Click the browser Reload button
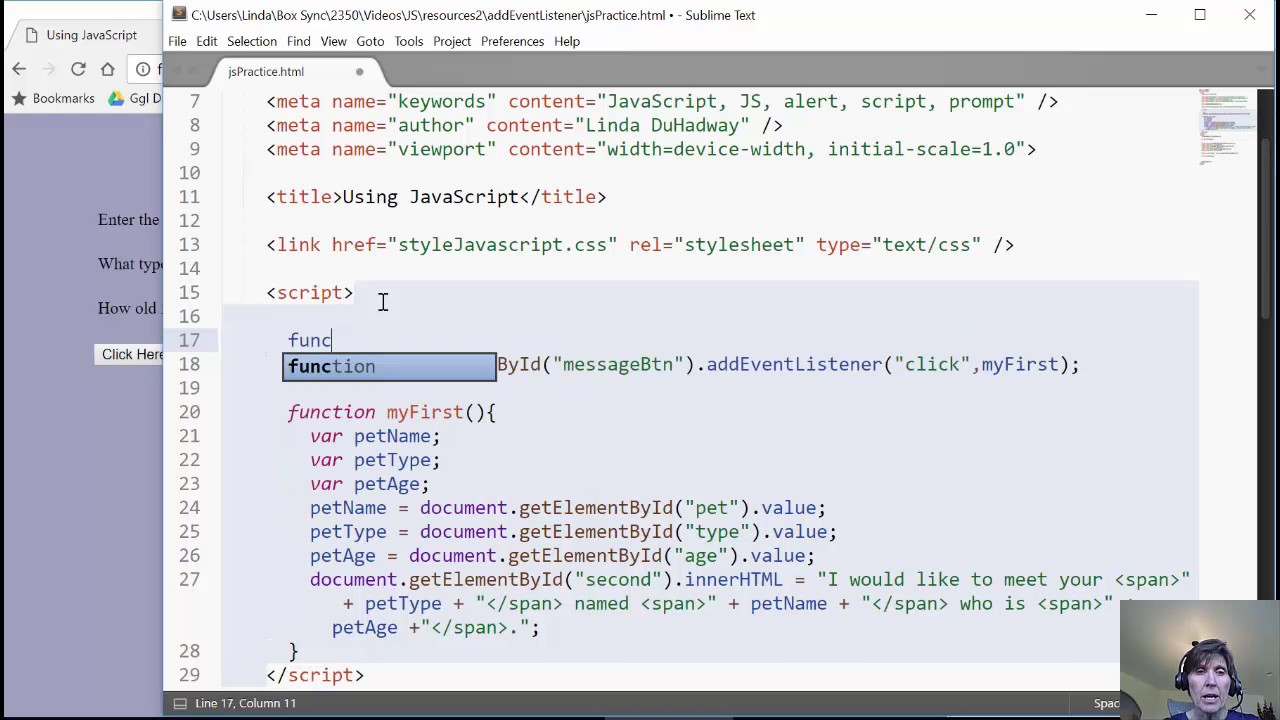The width and height of the screenshot is (1280, 720). (x=78, y=69)
